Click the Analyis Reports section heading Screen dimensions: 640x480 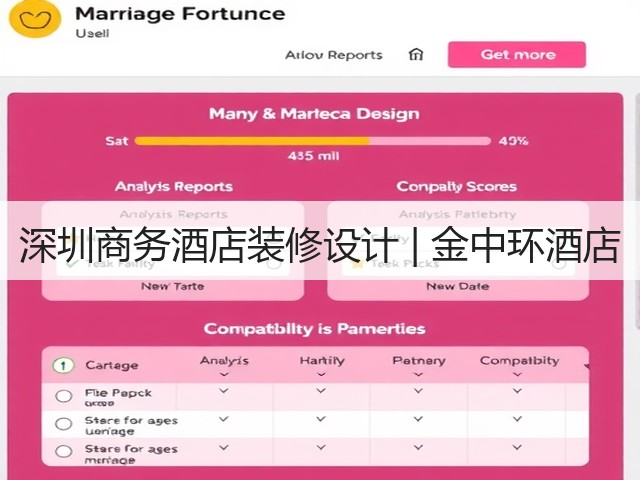pos(174,187)
